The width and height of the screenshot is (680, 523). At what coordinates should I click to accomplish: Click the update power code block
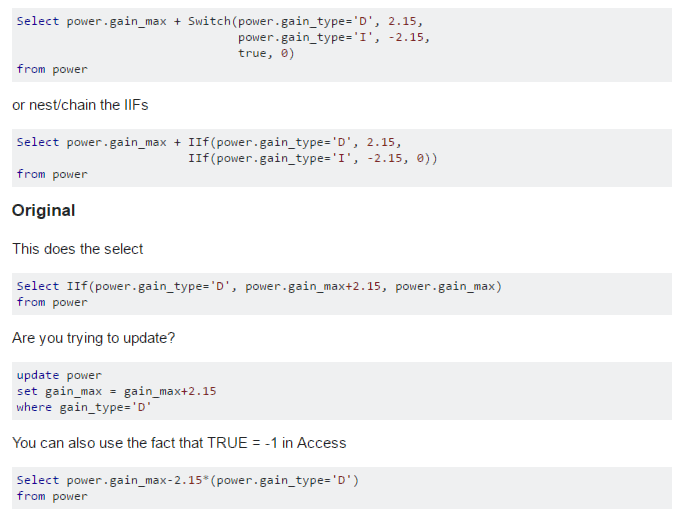(342, 391)
